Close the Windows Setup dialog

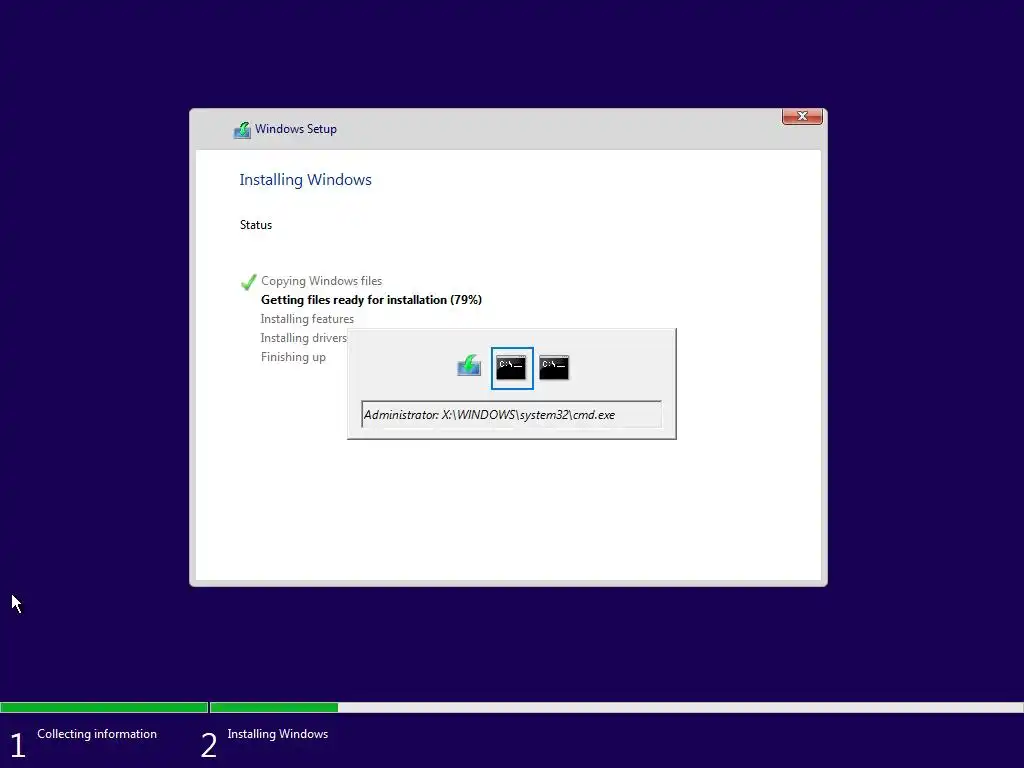pos(802,116)
